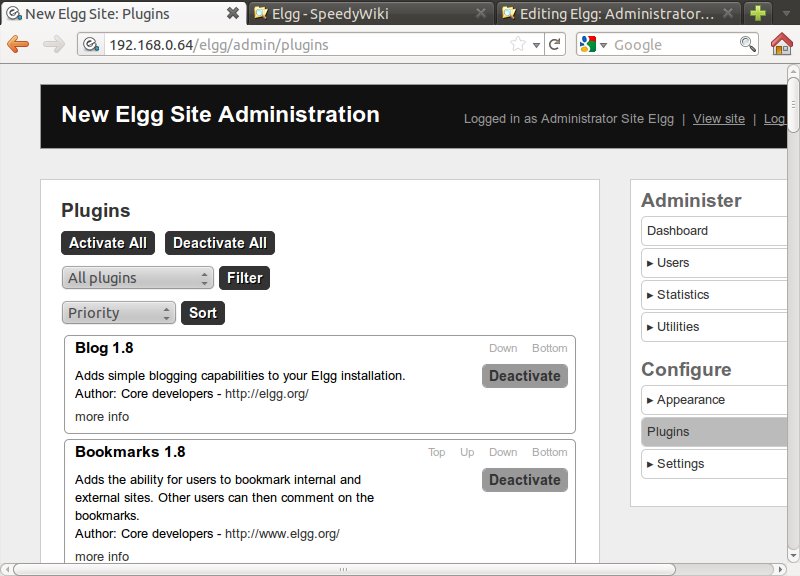Click the vertical scrollbar on the page
800x576 pixels.
click(792, 300)
